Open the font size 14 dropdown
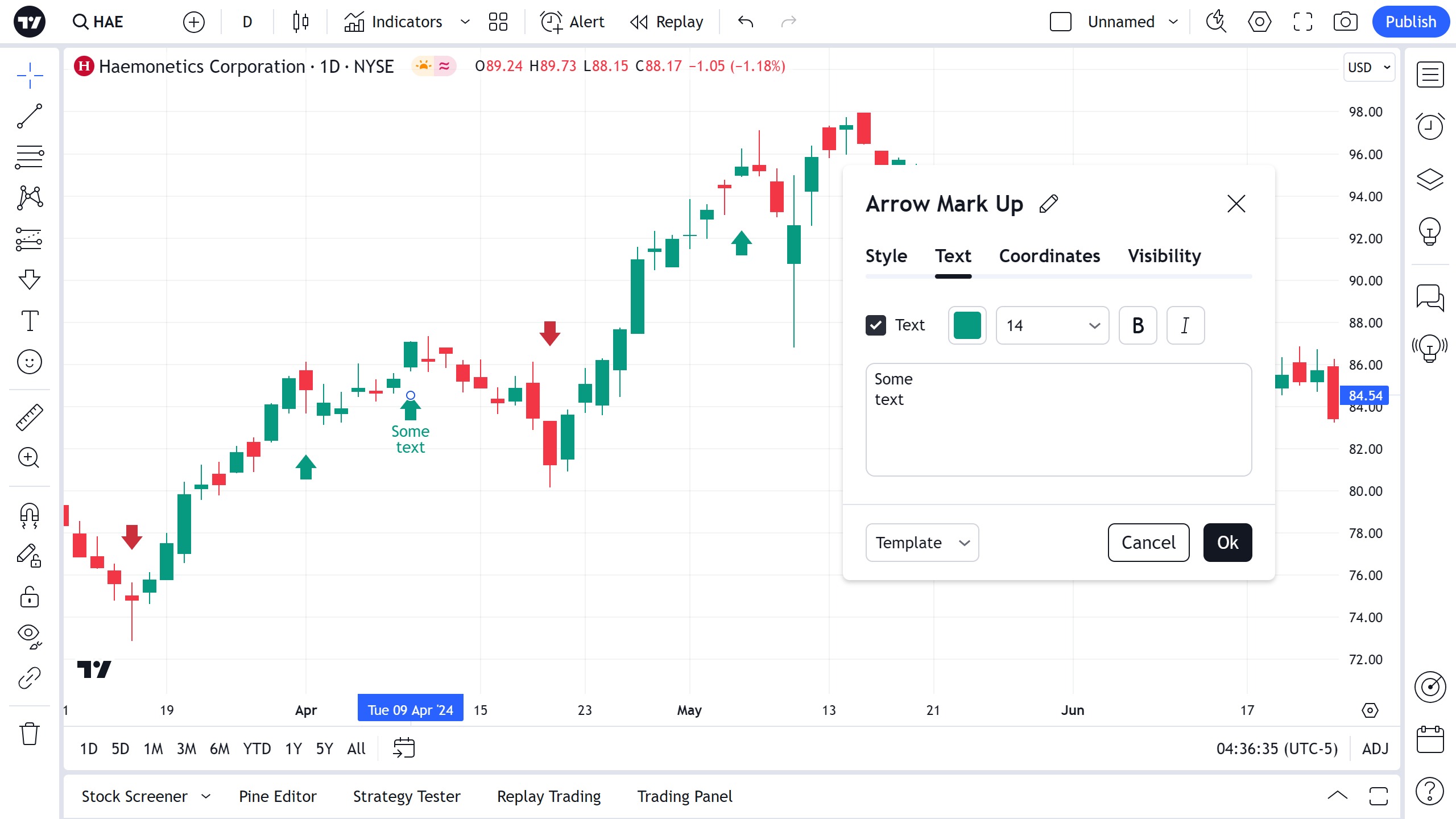Screen dimensions: 1456x819 1052,325
